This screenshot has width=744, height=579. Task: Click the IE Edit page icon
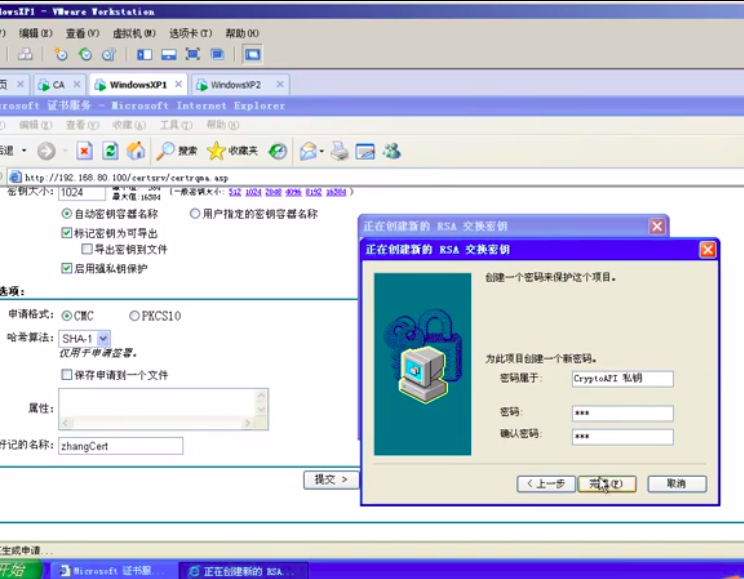(365, 151)
